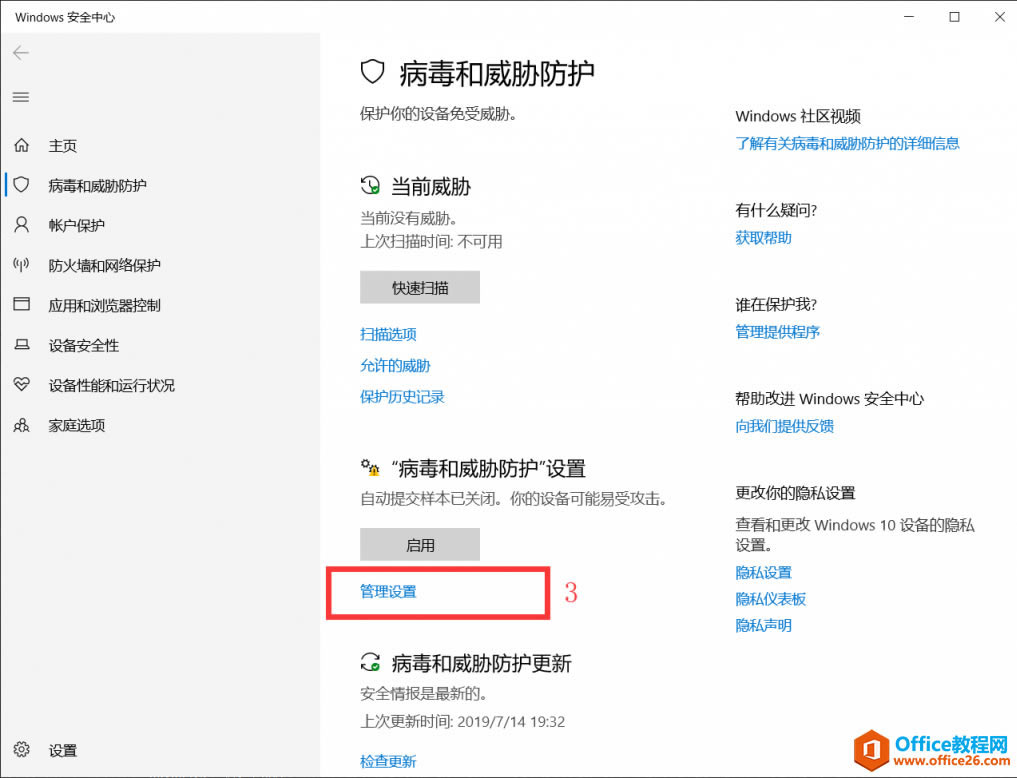Open 帐户保护 section
The image size is (1017, 778).
click(x=77, y=226)
